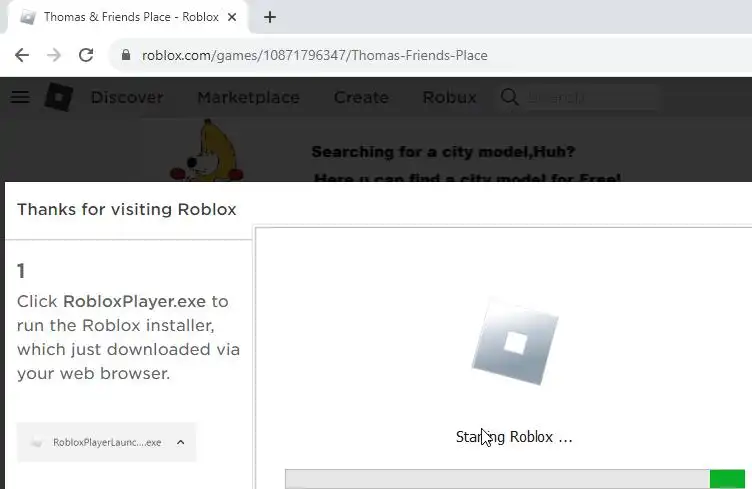Focus the Roblox Search field
The width and height of the screenshot is (752, 489).
coord(592,97)
